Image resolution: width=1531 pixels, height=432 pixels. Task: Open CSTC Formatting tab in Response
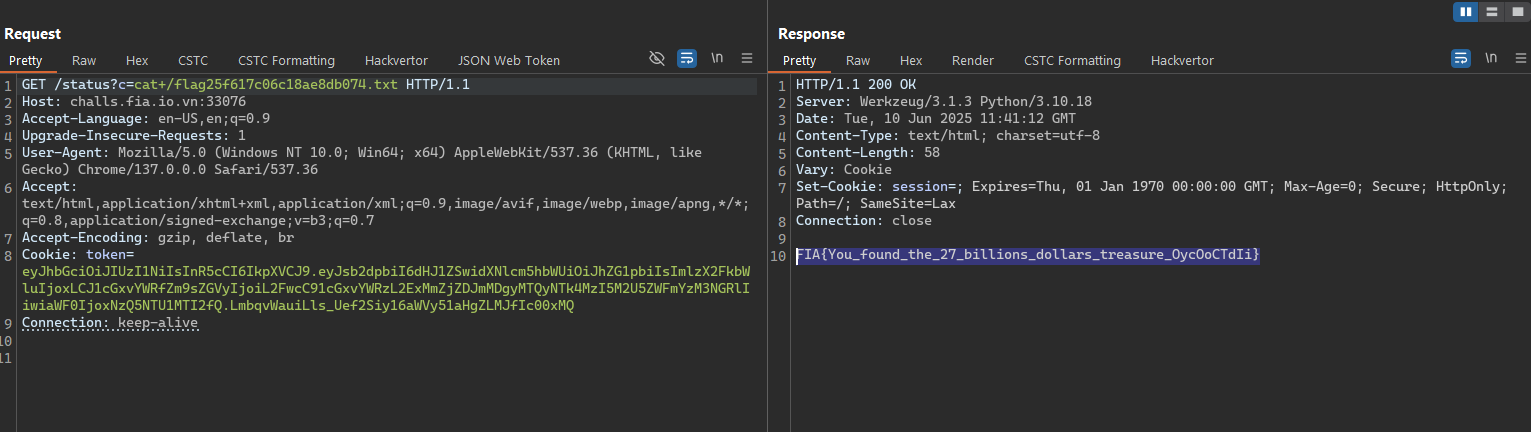pos(1072,60)
